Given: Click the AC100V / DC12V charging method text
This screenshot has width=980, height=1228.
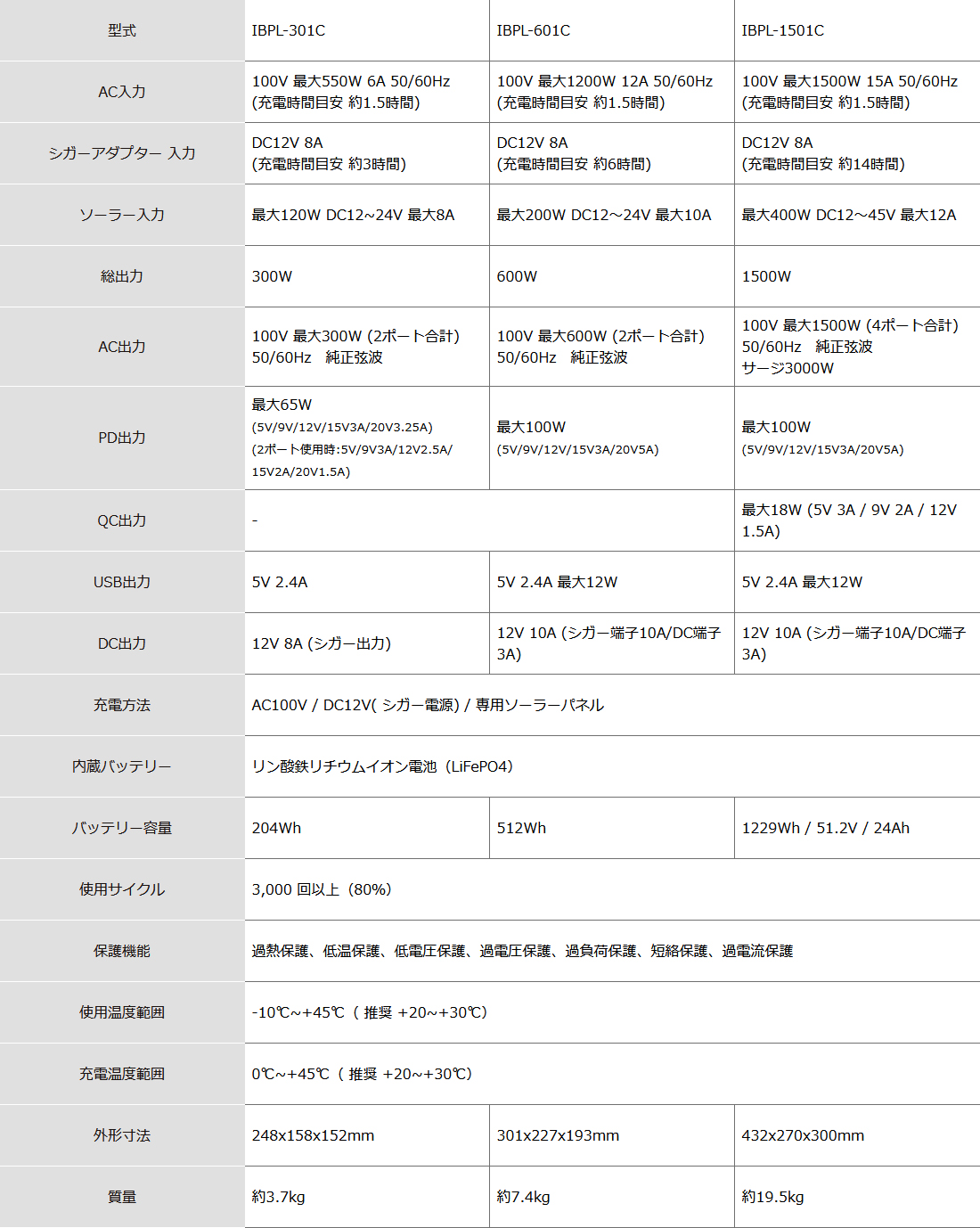Looking at the screenshot, I should tap(428, 705).
